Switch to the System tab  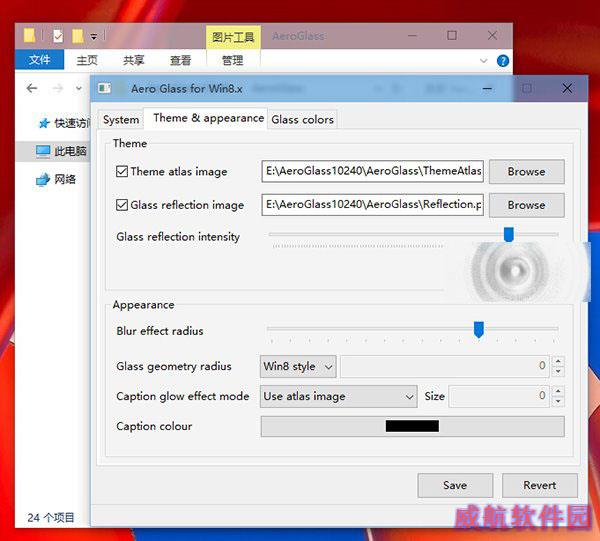click(x=121, y=120)
